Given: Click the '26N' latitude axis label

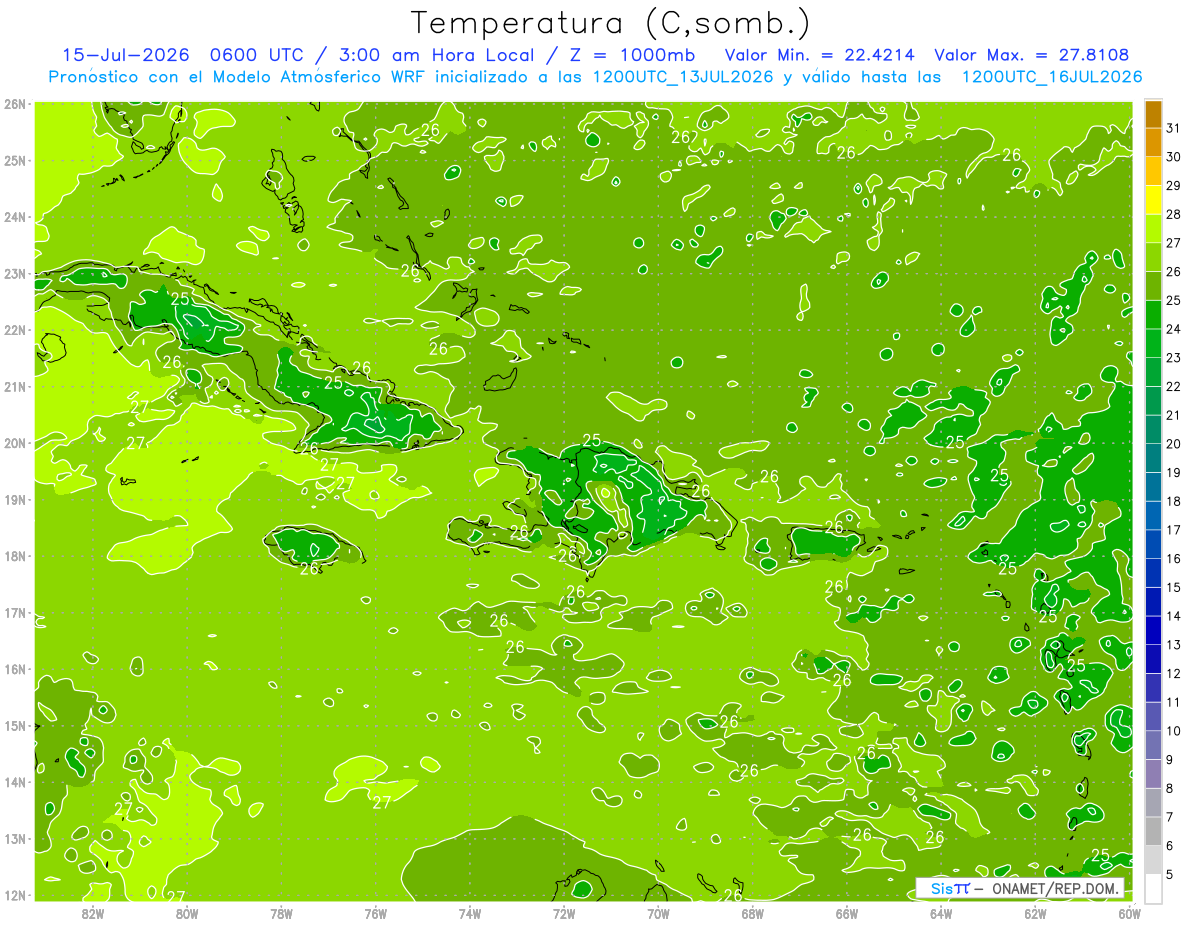Looking at the screenshot, I should (15, 104).
